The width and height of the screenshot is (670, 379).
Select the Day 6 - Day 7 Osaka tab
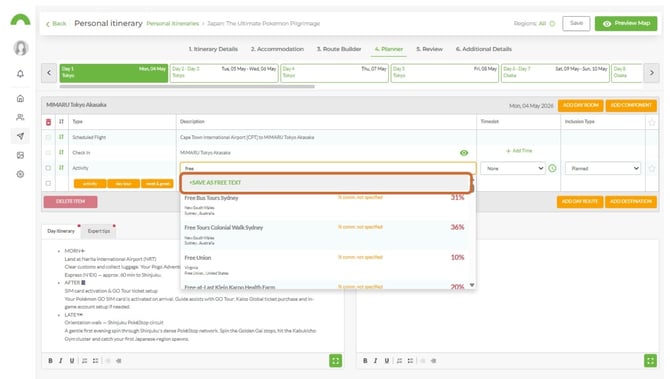[x=555, y=73]
